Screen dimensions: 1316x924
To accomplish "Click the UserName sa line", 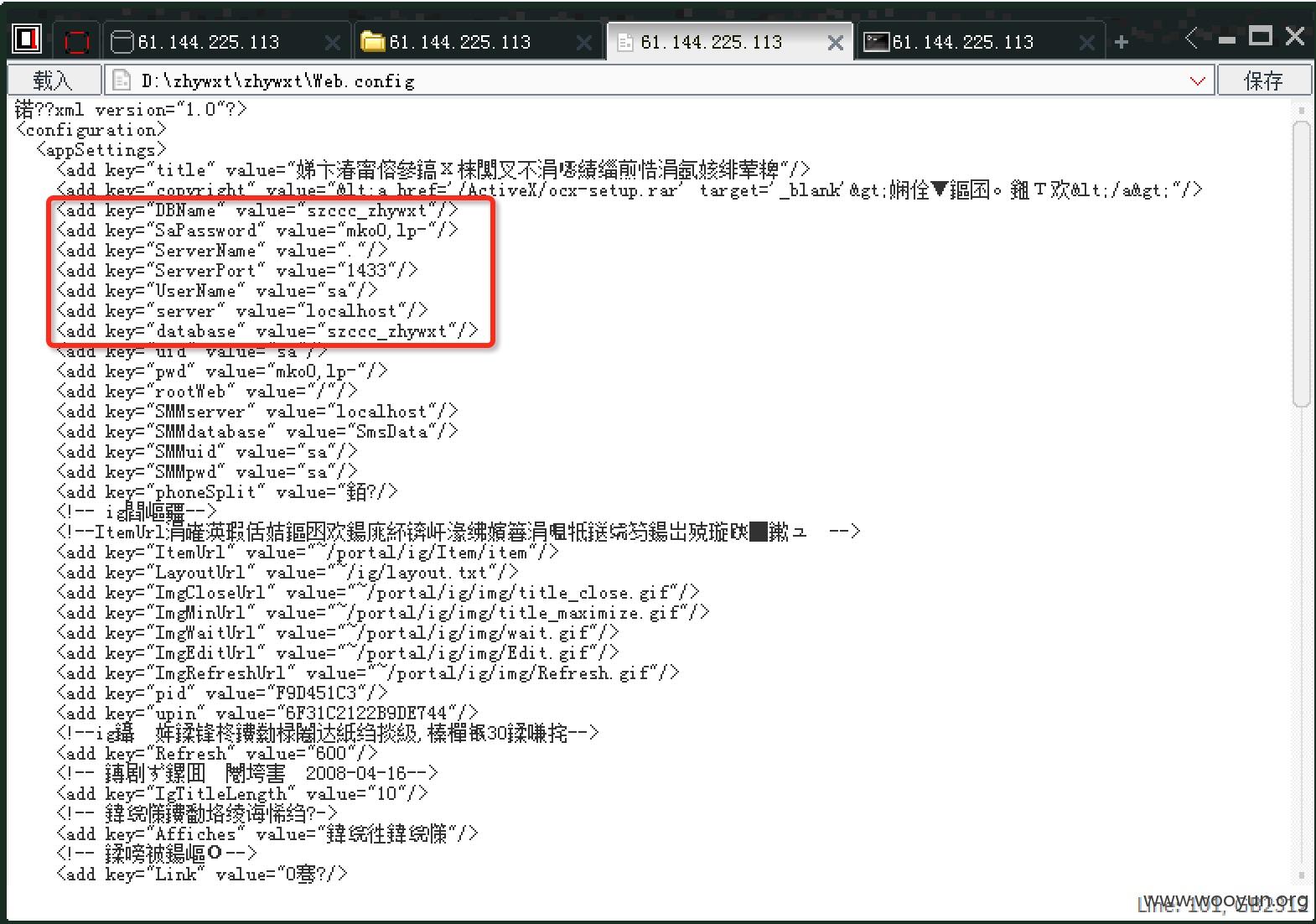I will (216, 291).
